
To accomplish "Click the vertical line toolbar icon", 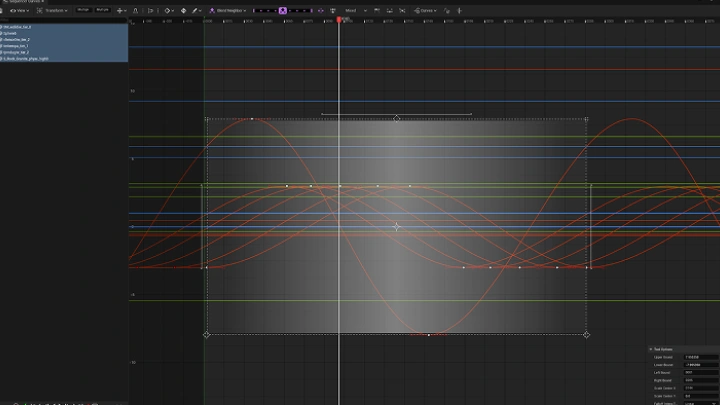I will click(x=459, y=11).
